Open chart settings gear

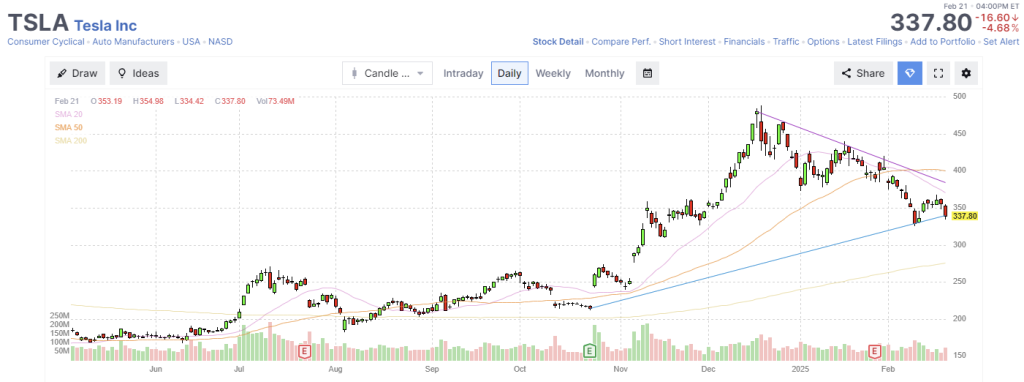[x=966, y=73]
